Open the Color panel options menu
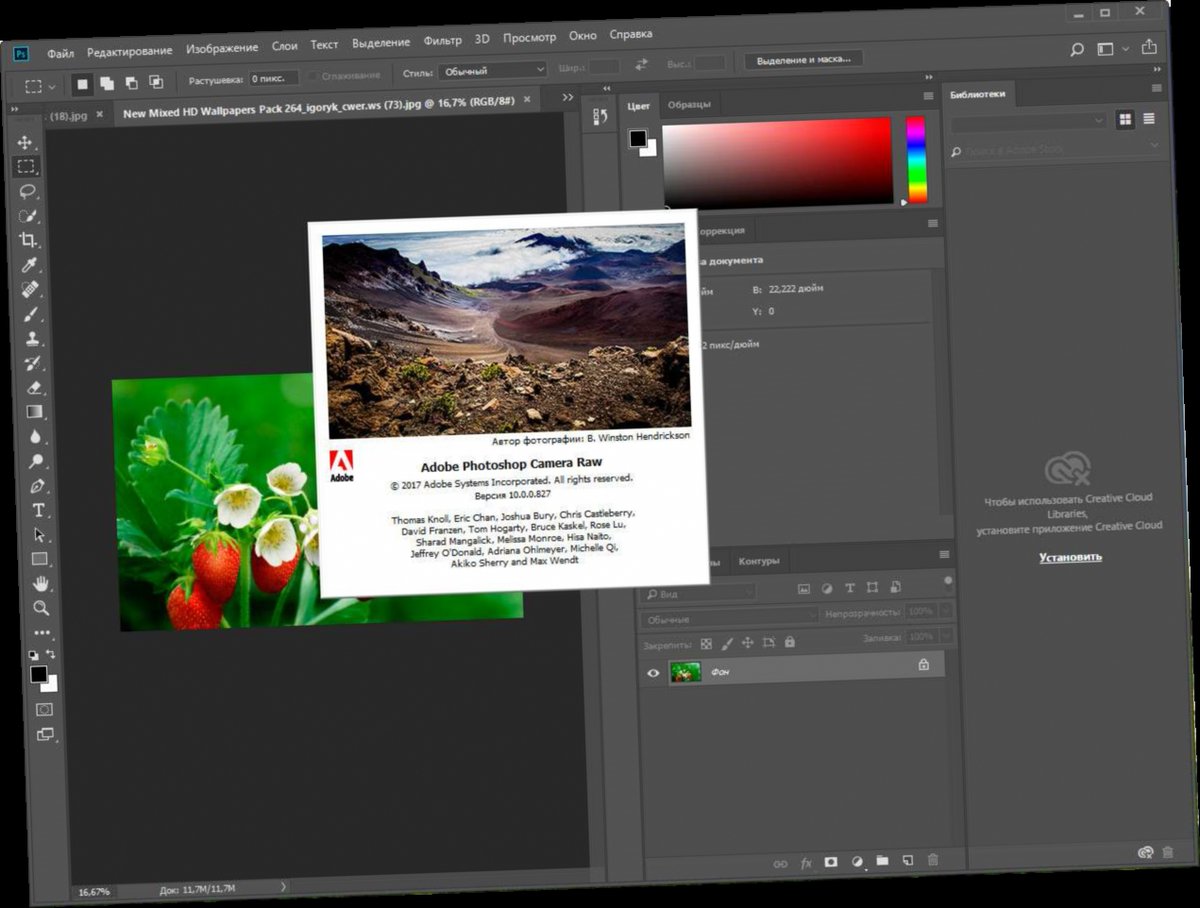 point(929,95)
